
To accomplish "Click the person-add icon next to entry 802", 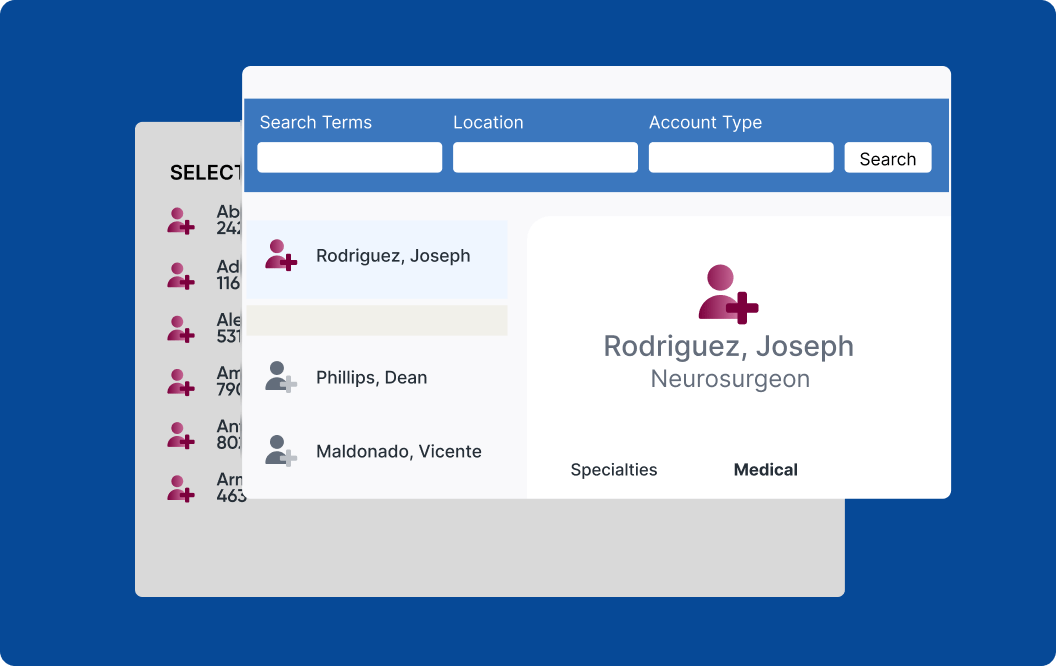I will 180,435.
